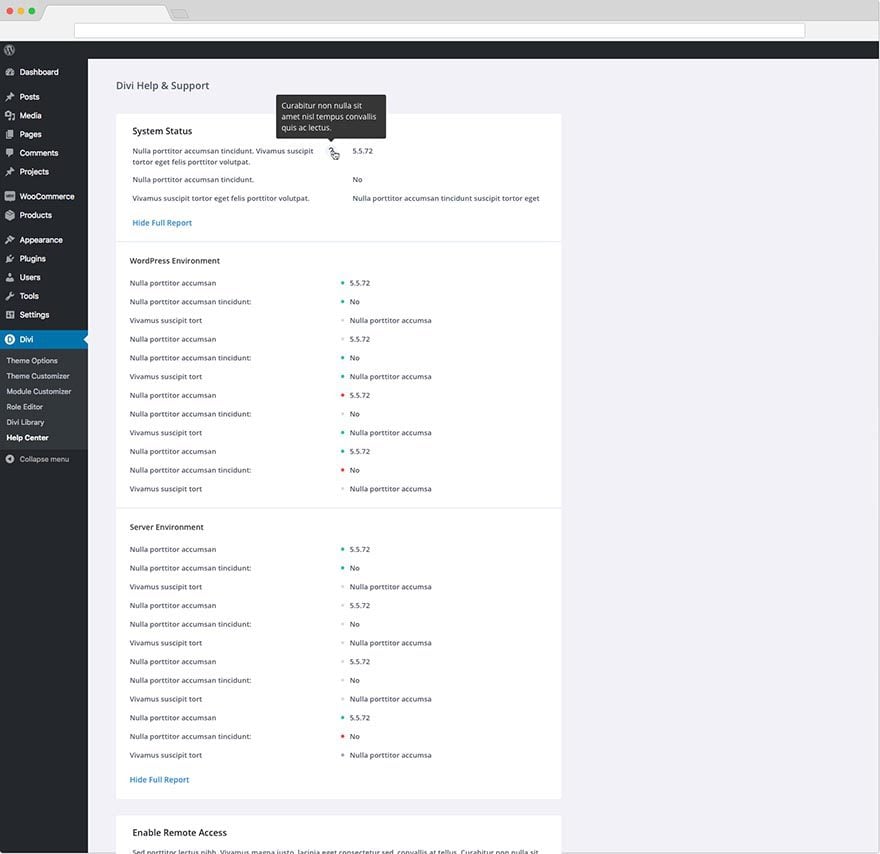This screenshot has width=880, height=854.
Task: Open Module Customizer submenu
Action: coord(39,391)
